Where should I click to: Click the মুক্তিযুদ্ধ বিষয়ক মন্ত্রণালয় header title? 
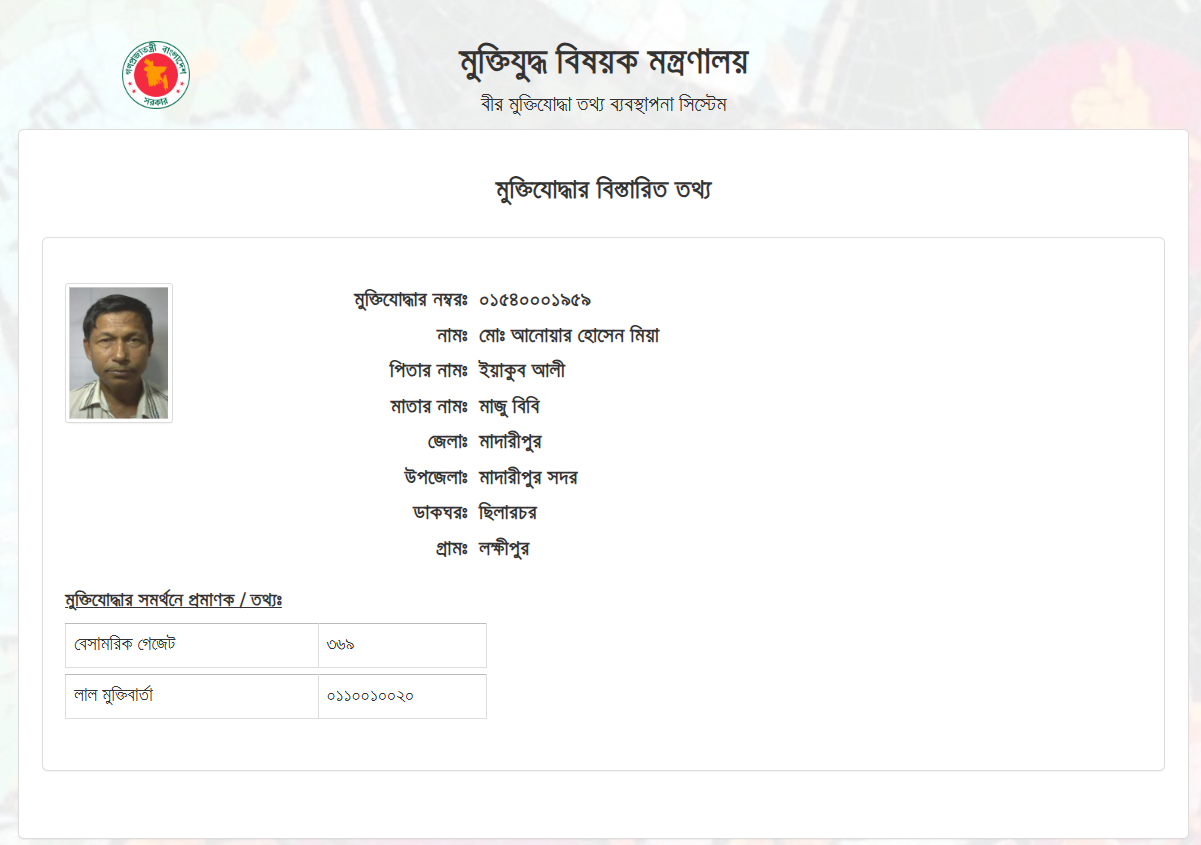603,63
